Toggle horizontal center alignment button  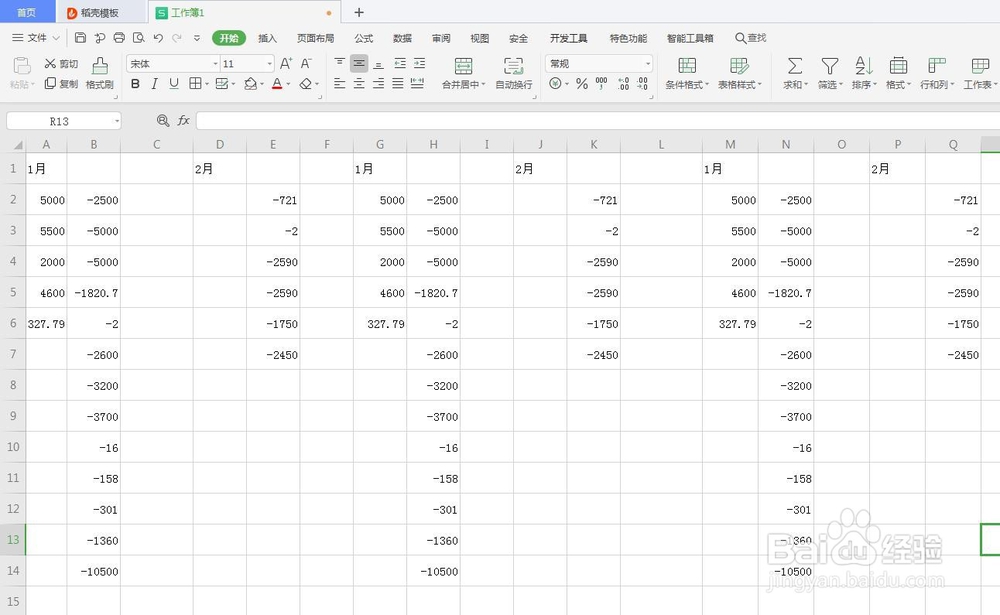[359, 84]
